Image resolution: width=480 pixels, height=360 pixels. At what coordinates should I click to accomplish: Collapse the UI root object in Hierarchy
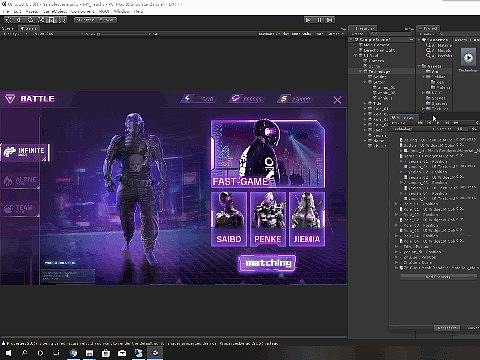[x=356, y=56]
